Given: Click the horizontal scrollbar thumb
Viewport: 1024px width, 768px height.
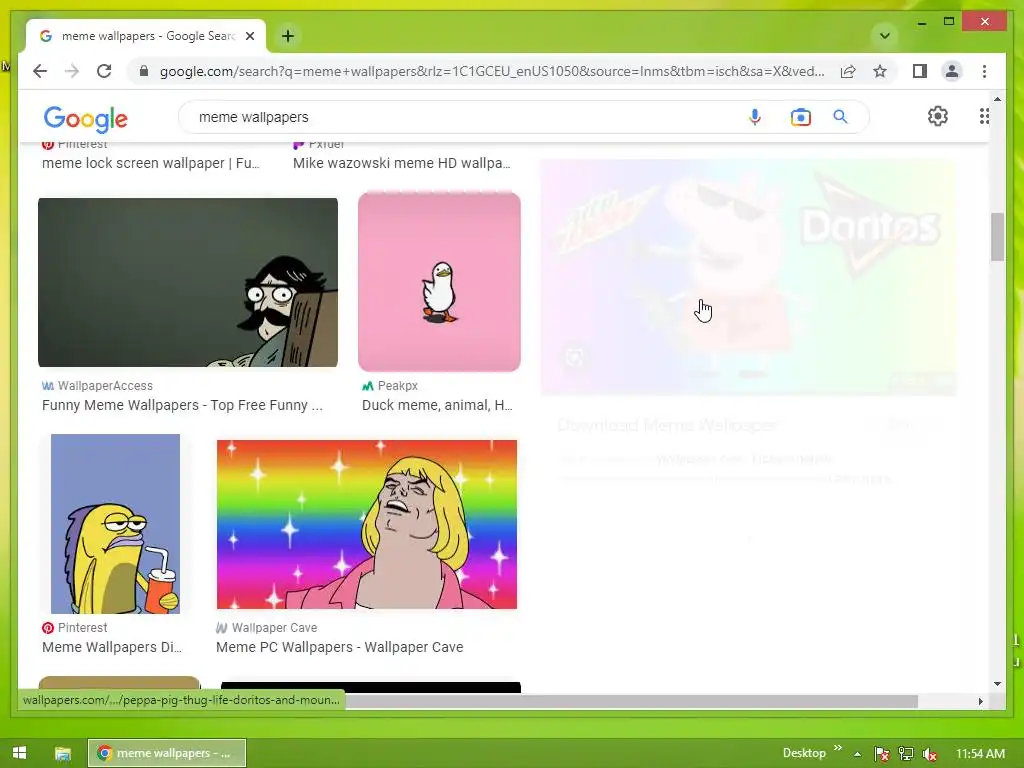Looking at the screenshot, I should 632,701.
